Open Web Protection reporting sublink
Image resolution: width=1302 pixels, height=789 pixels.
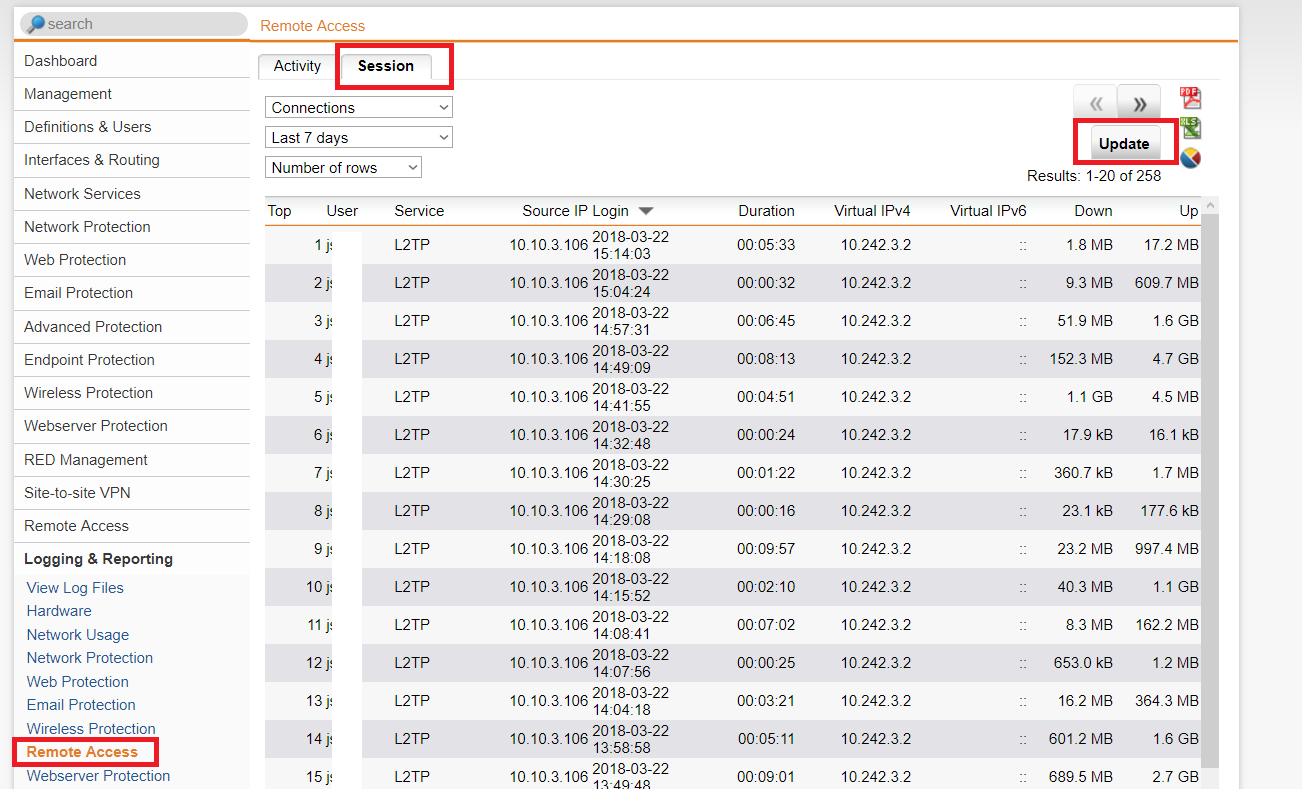pos(78,682)
